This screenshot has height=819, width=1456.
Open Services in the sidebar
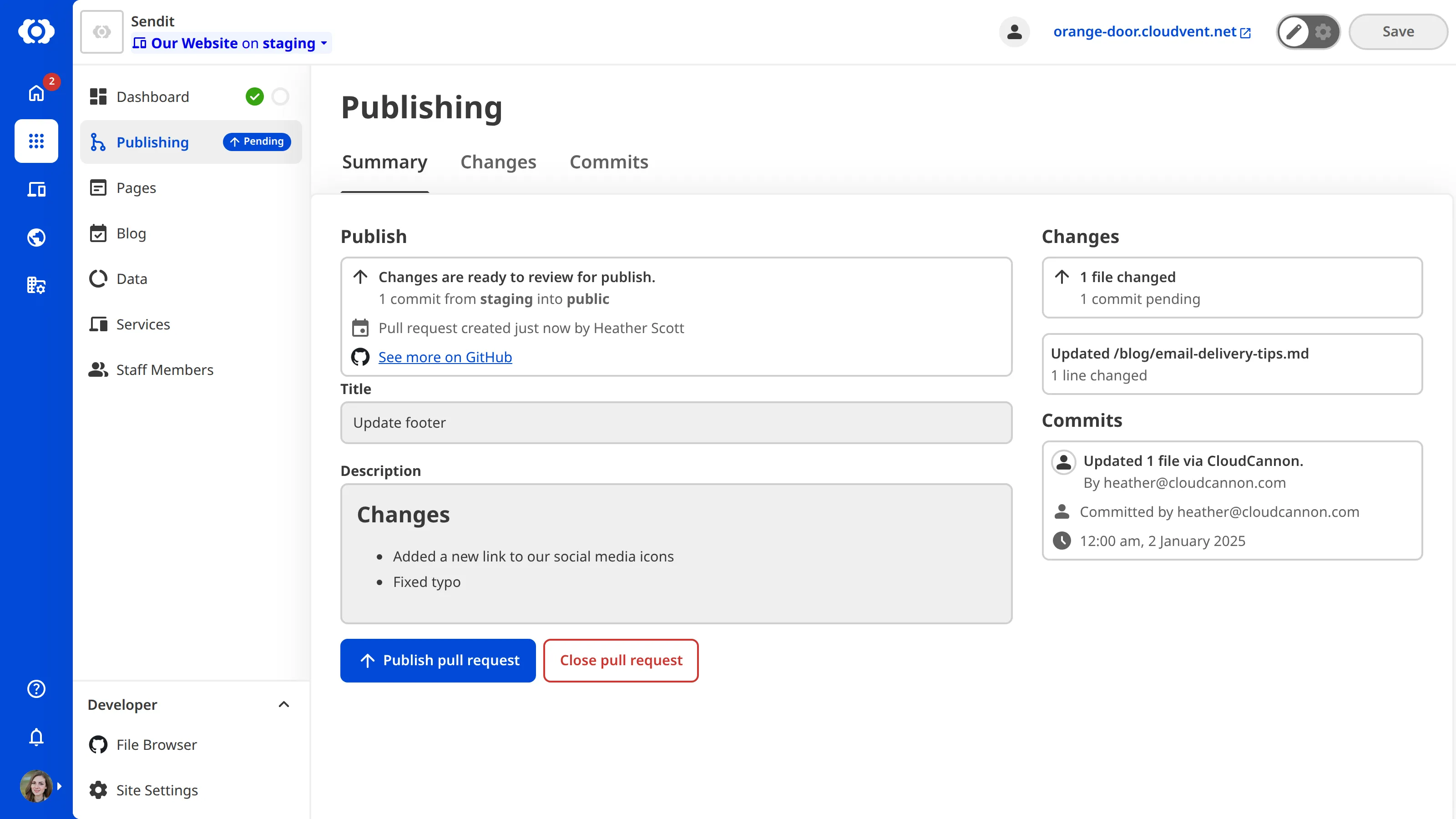point(191,324)
